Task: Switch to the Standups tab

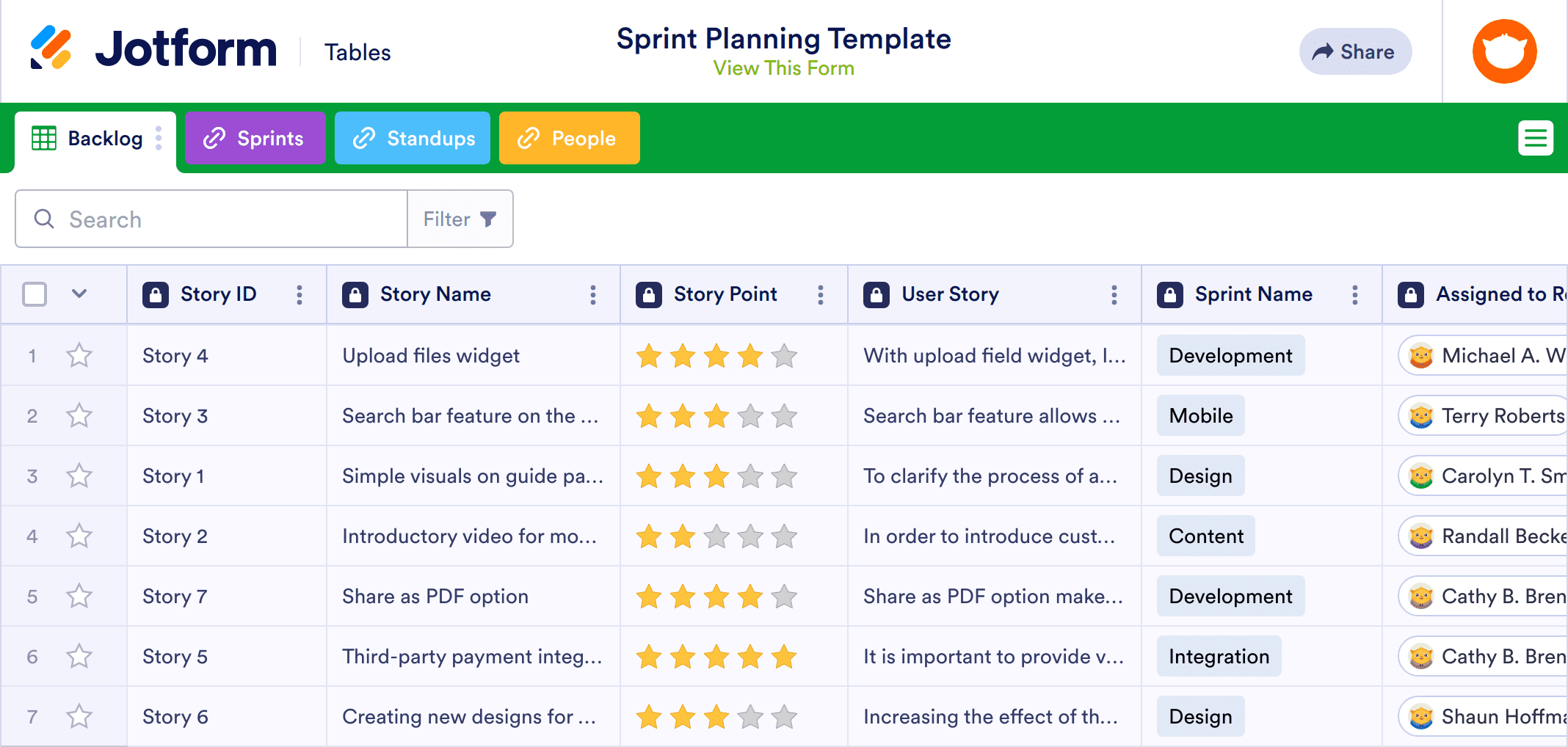Action: pyautogui.click(x=413, y=138)
